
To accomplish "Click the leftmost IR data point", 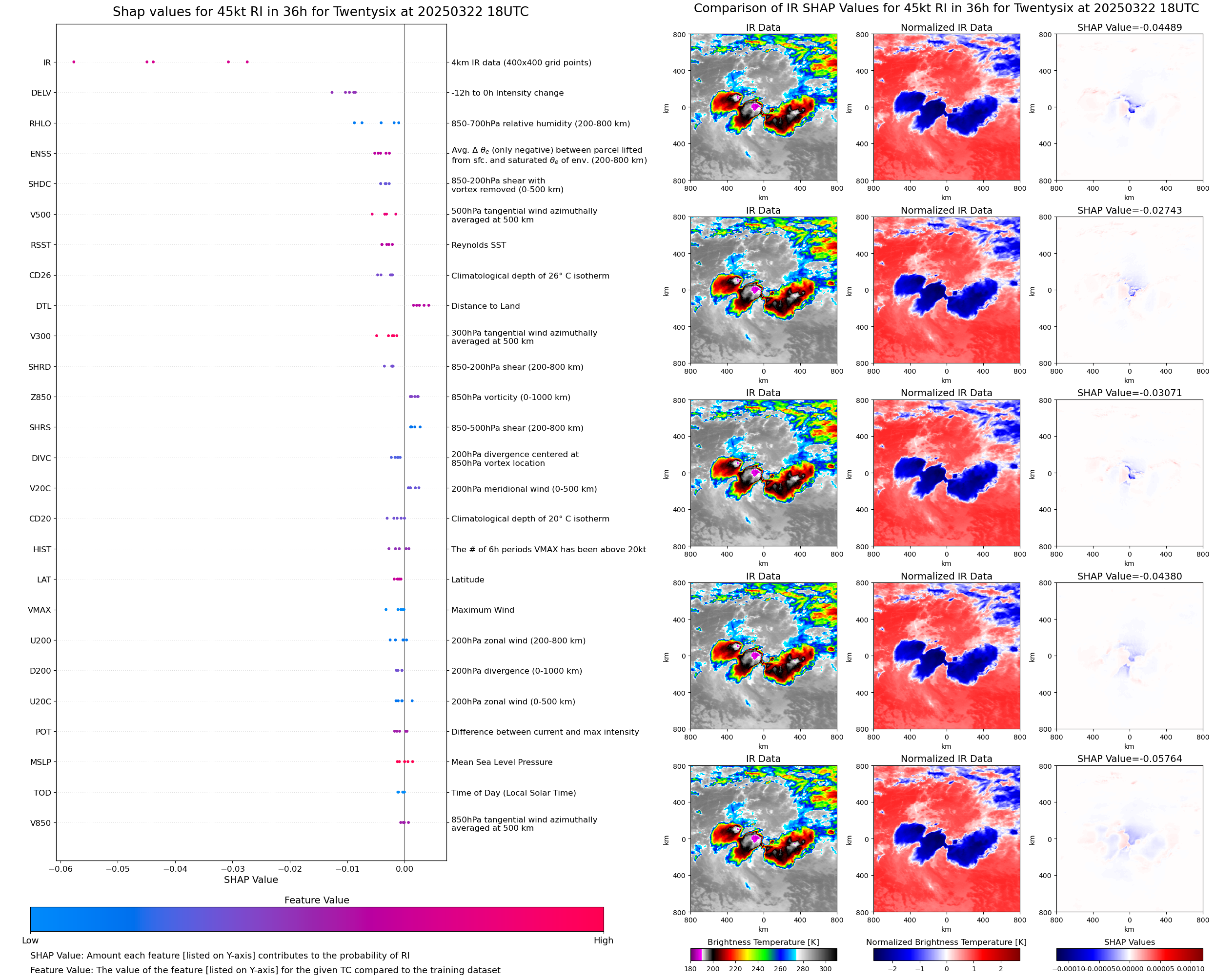I will (x=74, y=62).
